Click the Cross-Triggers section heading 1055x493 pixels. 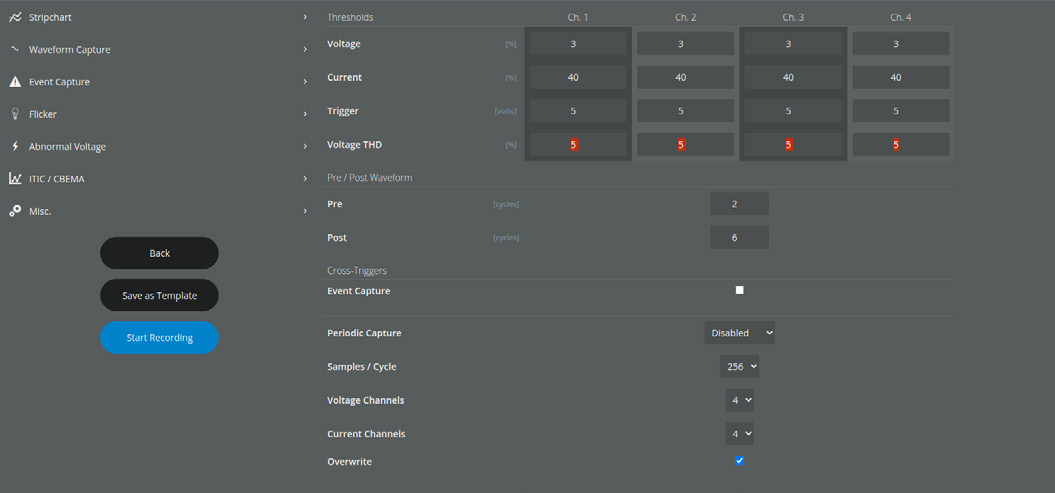[357, 270]
